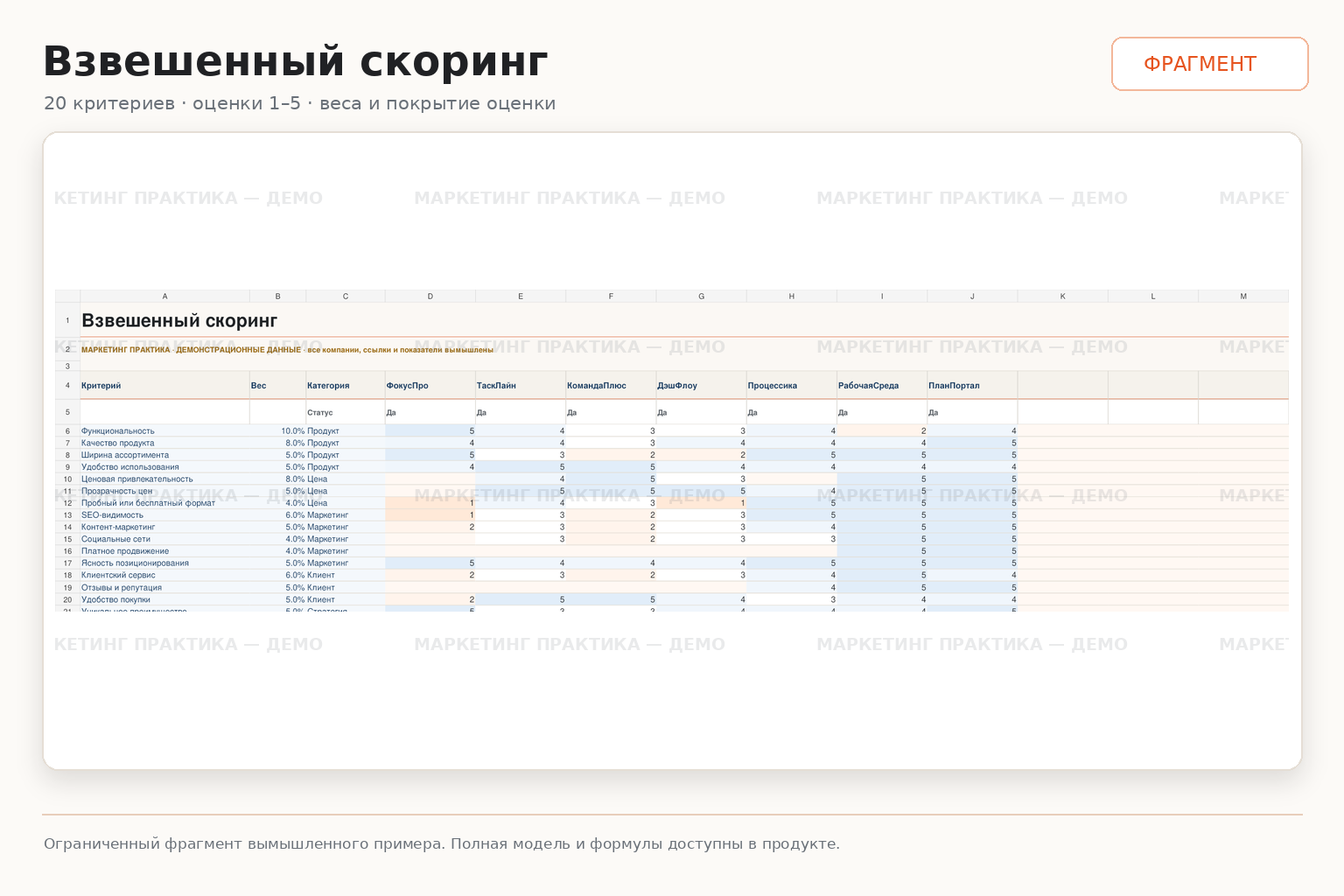Click the ФокусПро company header
1344x896 pixels.
(430, 385)
